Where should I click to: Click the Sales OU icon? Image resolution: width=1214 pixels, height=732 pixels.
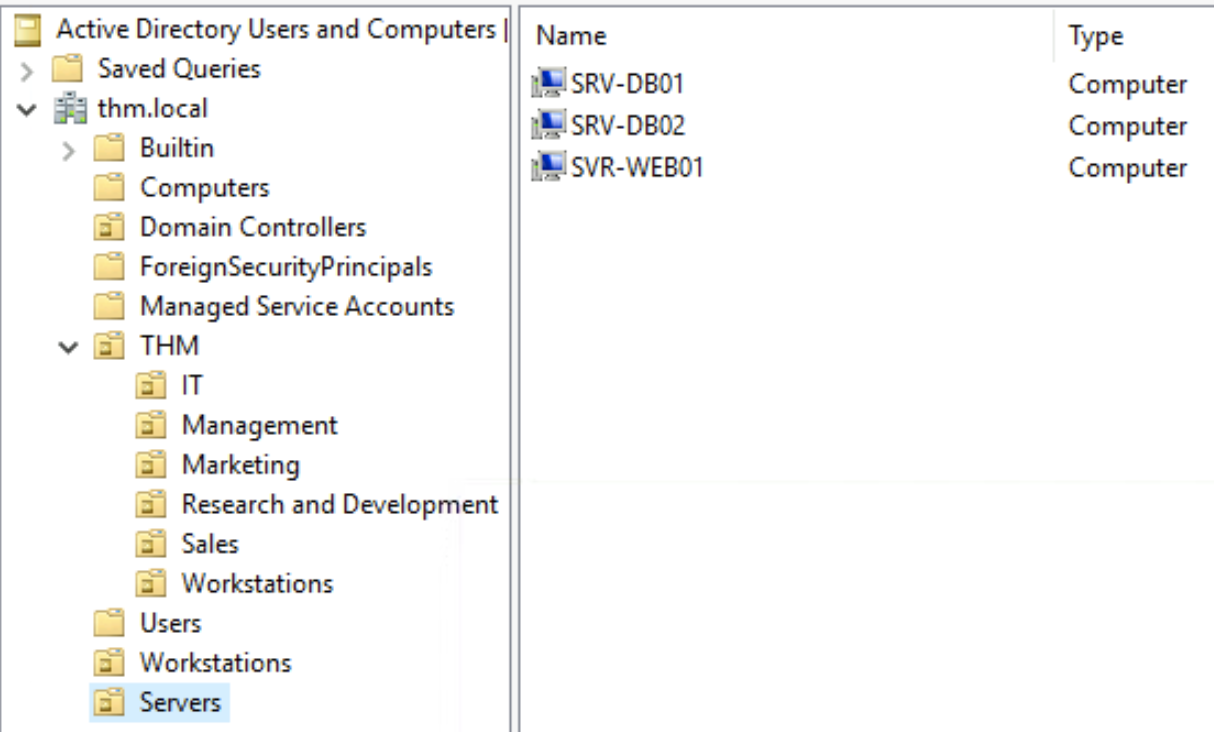tap(149, 544)
